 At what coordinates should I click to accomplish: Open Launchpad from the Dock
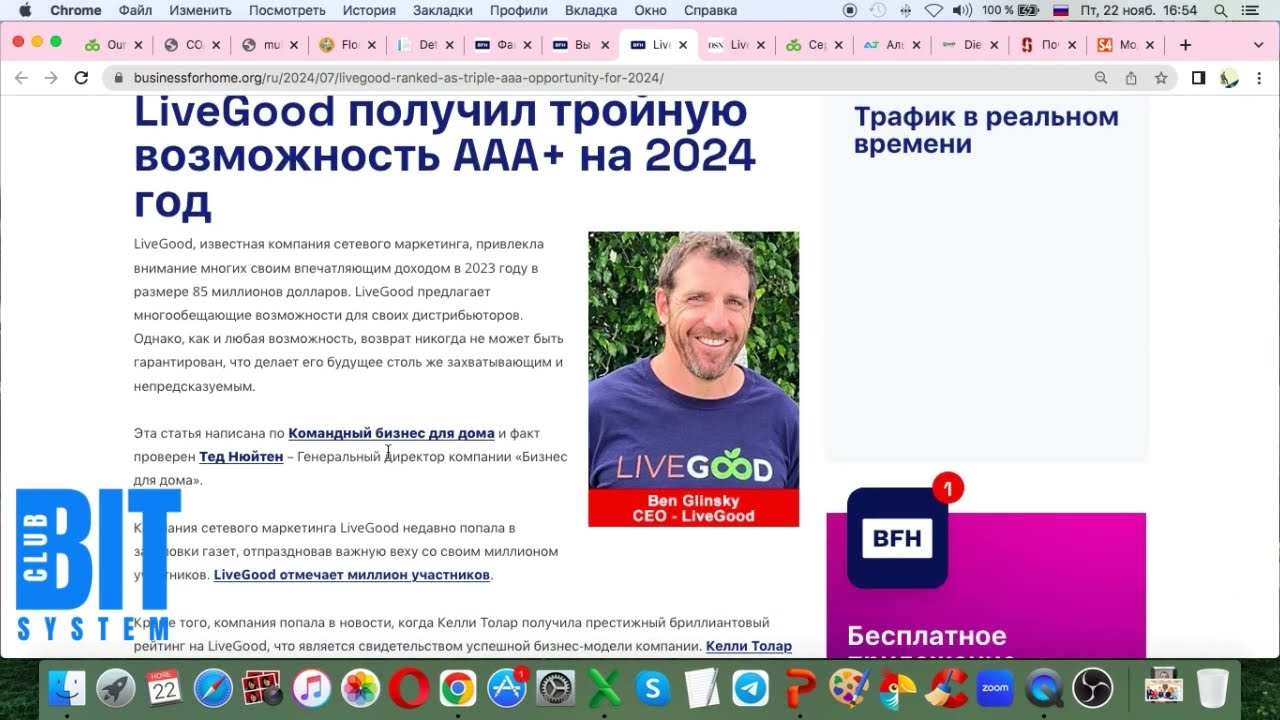coord(116,688)
